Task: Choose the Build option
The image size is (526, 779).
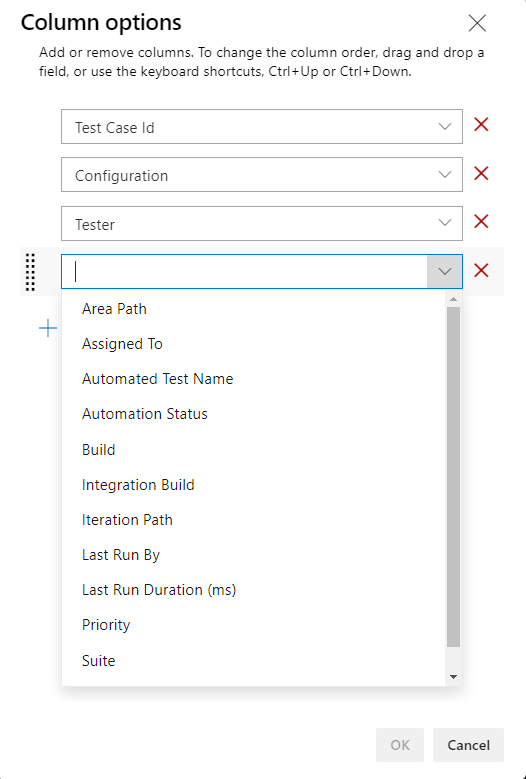Action: (254, 450)
